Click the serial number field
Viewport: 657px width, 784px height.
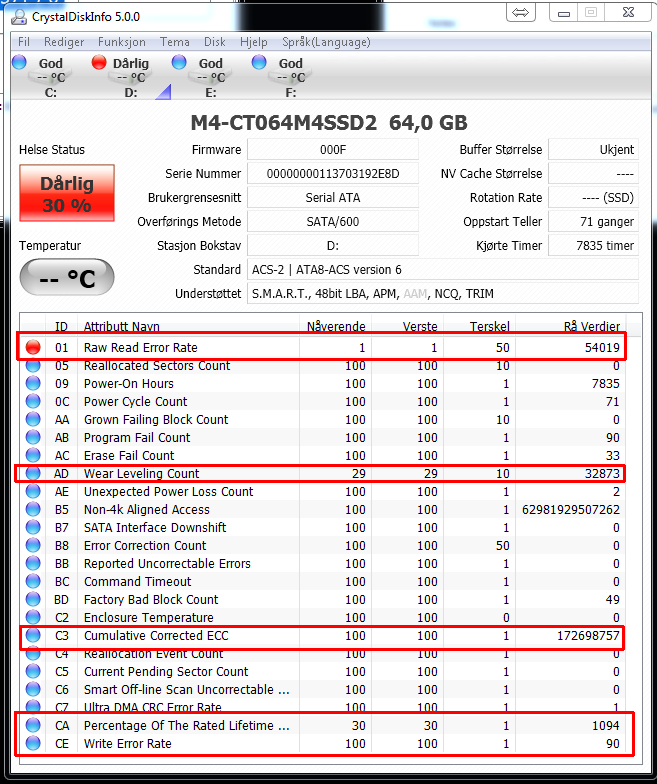tap(332, 174)
